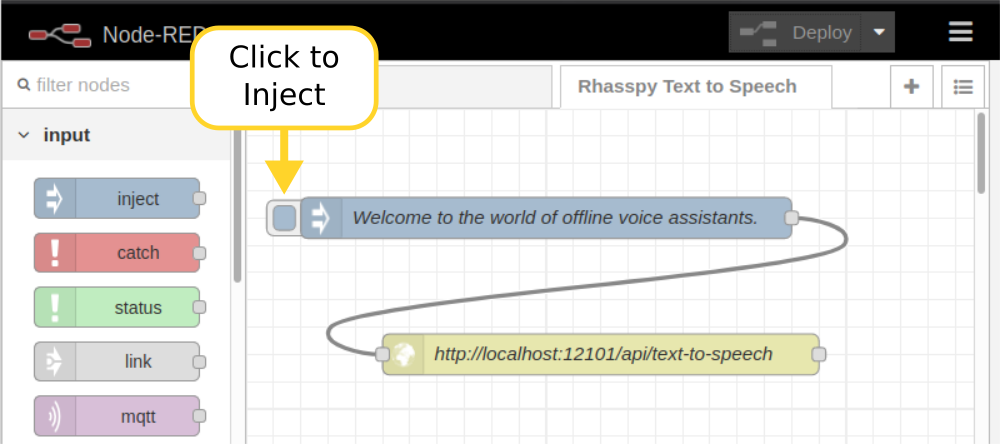
Task: Open the list of flow tabs
Action: (x=963, y=87)
